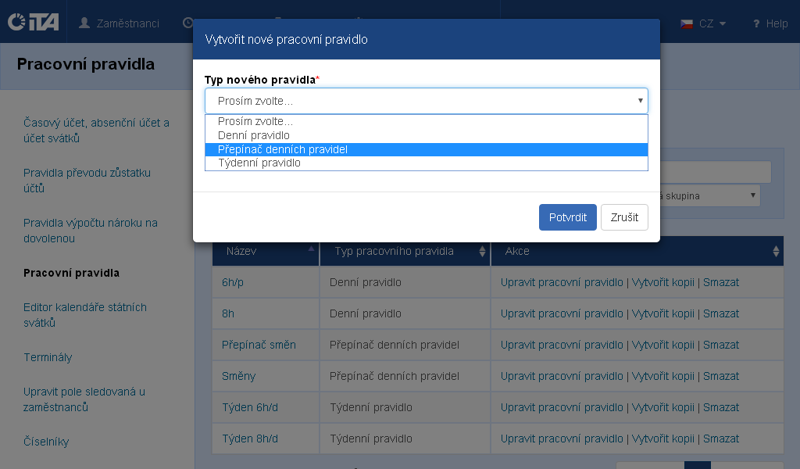Viewport: 800px width, 469px height.
Task: Click sort arrows in Akce column
Action: (776, 251)
